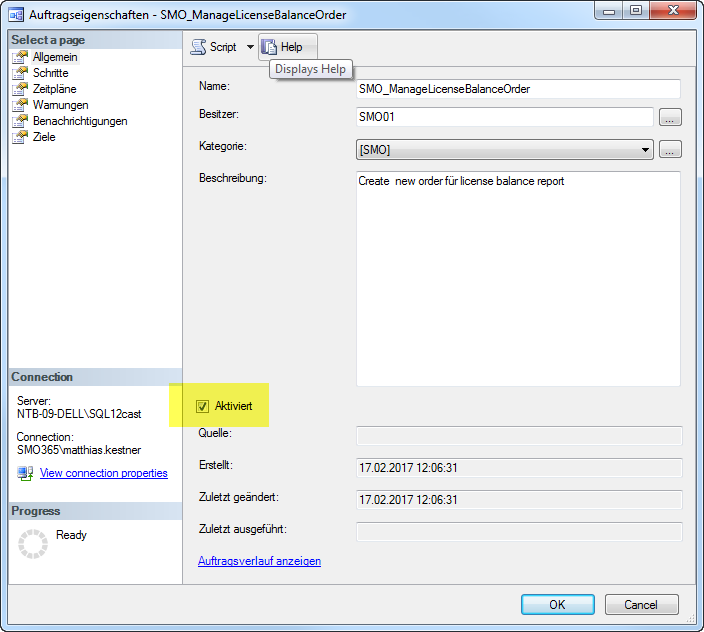Click into the Besitzer text field
Screen dimensions: 704x632
(x=504, y=118)
